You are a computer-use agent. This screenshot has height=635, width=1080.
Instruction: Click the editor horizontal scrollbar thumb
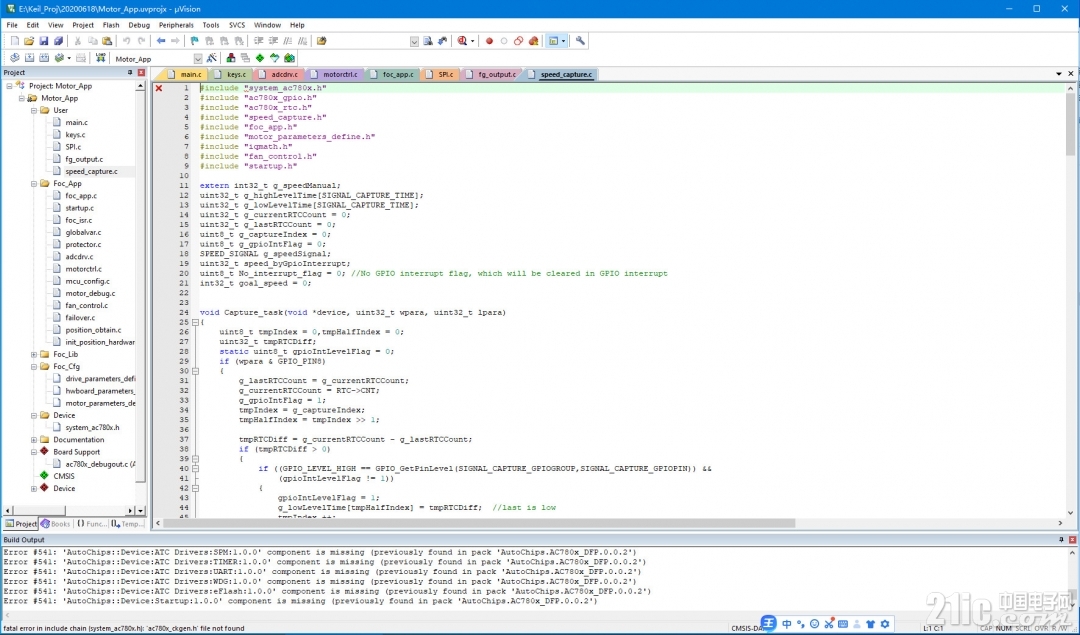coord(479,523)
